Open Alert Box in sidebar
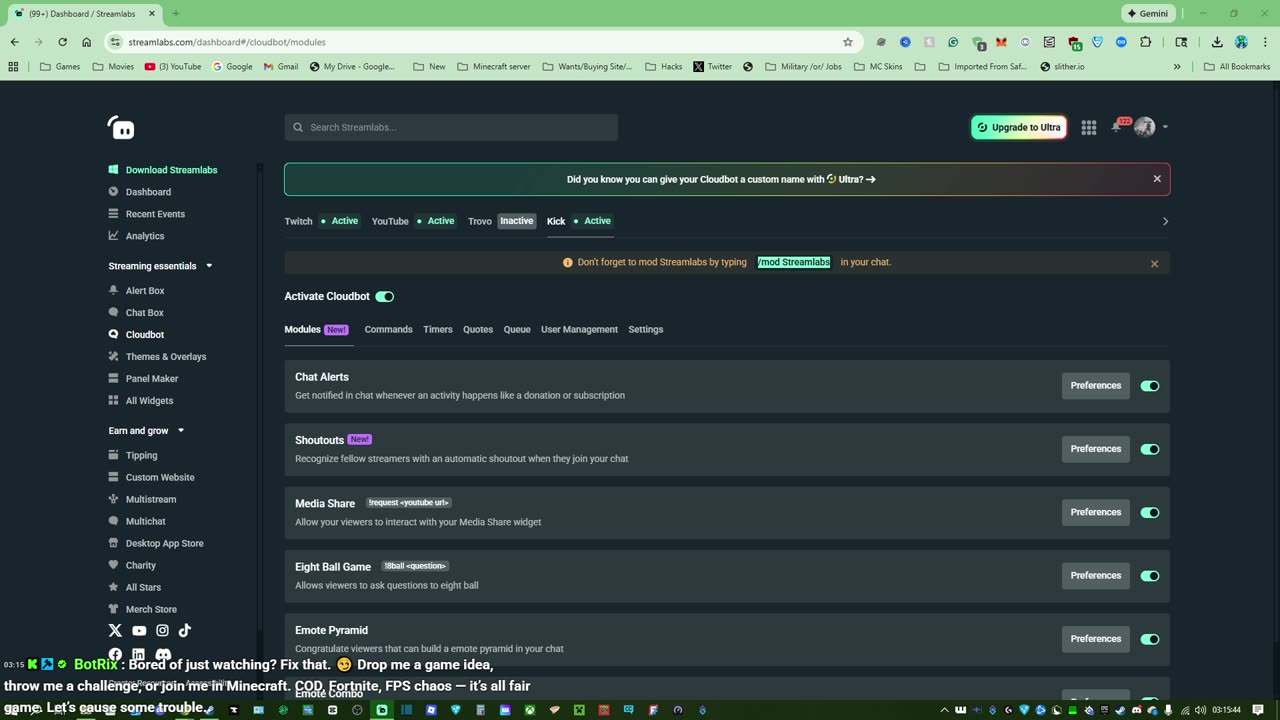Screen dimensions: 1280x720 click(136, 291)
